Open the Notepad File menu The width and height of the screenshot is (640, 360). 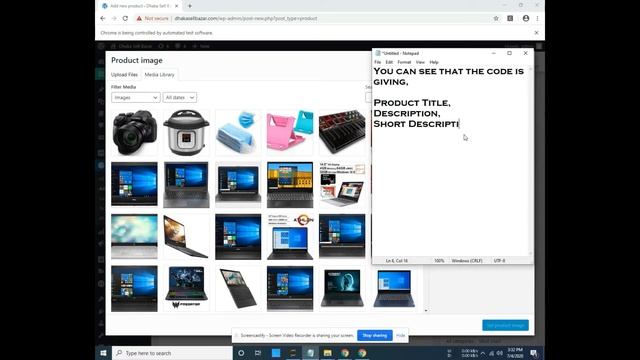pyautogui.click(x=378, y=62)
